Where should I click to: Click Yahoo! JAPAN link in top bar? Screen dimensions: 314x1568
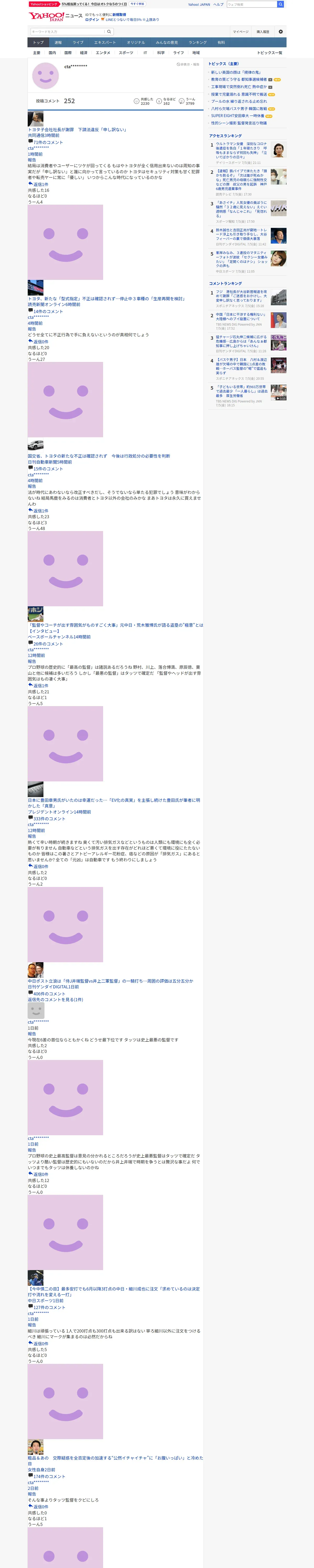pyautogui.click(x=199, y=4)
